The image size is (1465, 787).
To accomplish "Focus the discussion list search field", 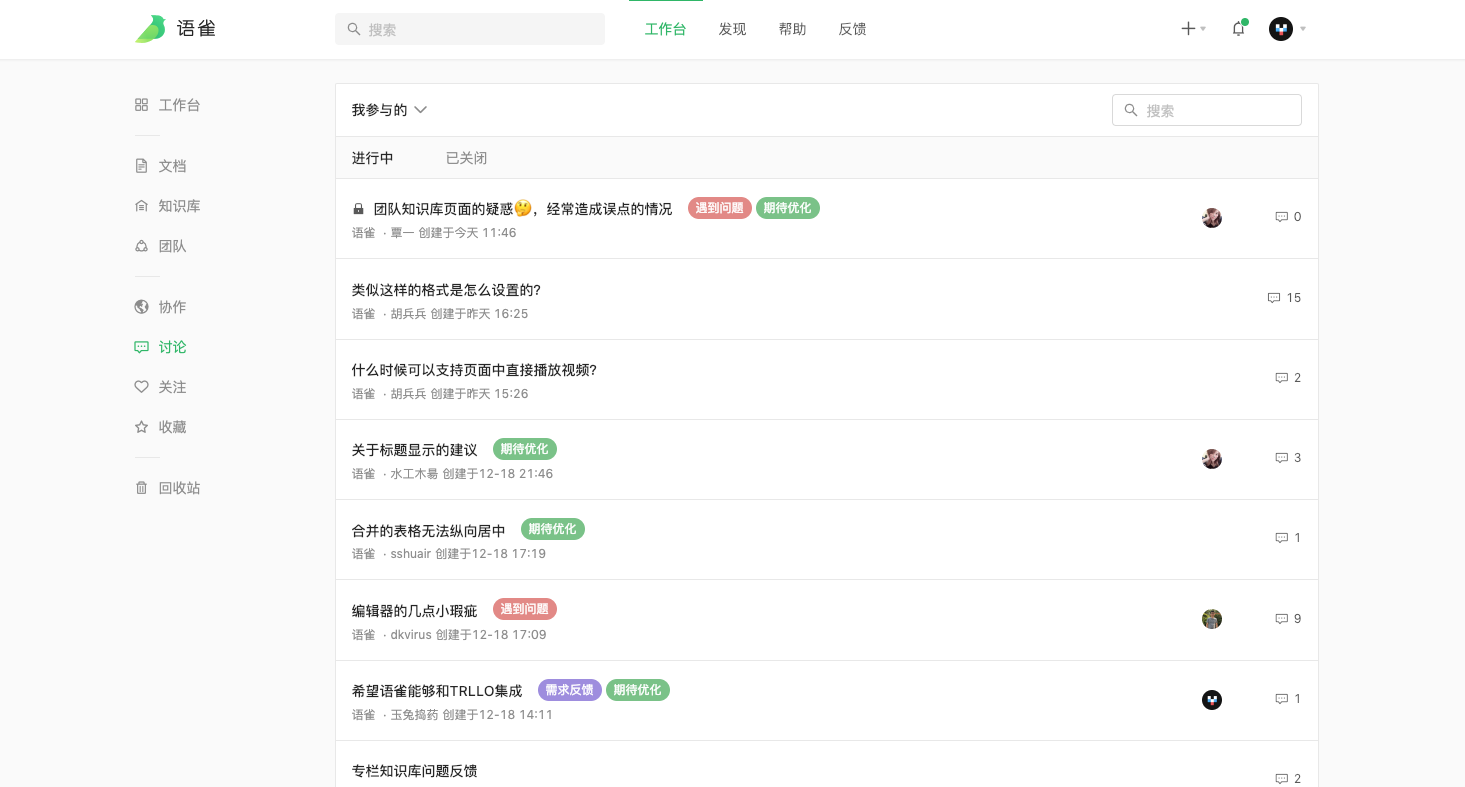I will pos(1216,110).
